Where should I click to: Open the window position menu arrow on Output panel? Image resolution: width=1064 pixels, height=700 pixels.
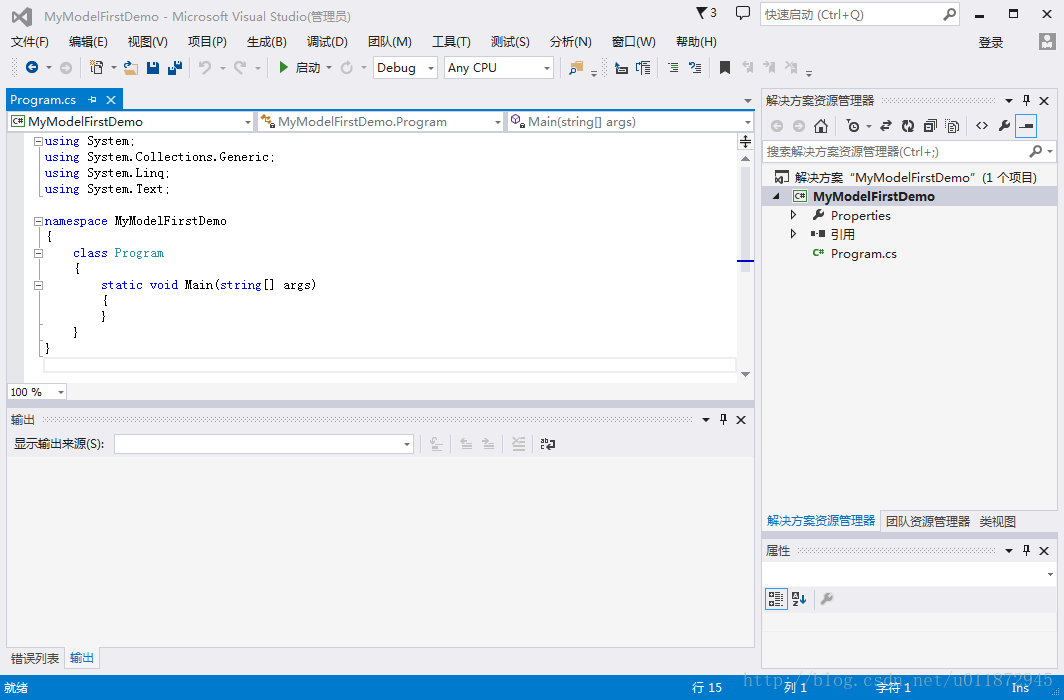pyautogui.click(x=706, y=420)
